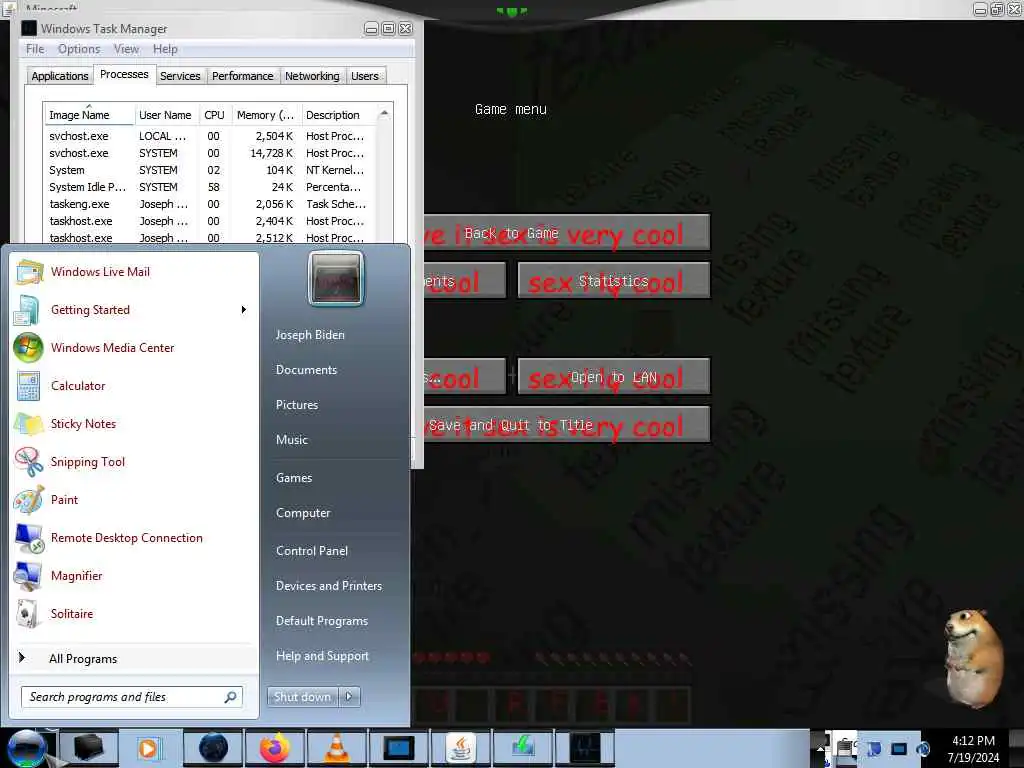This screenshot has width=1024, height=768.
Task: Open Music from Start menu
Action: pyautogui.click(x=292, y=440)
